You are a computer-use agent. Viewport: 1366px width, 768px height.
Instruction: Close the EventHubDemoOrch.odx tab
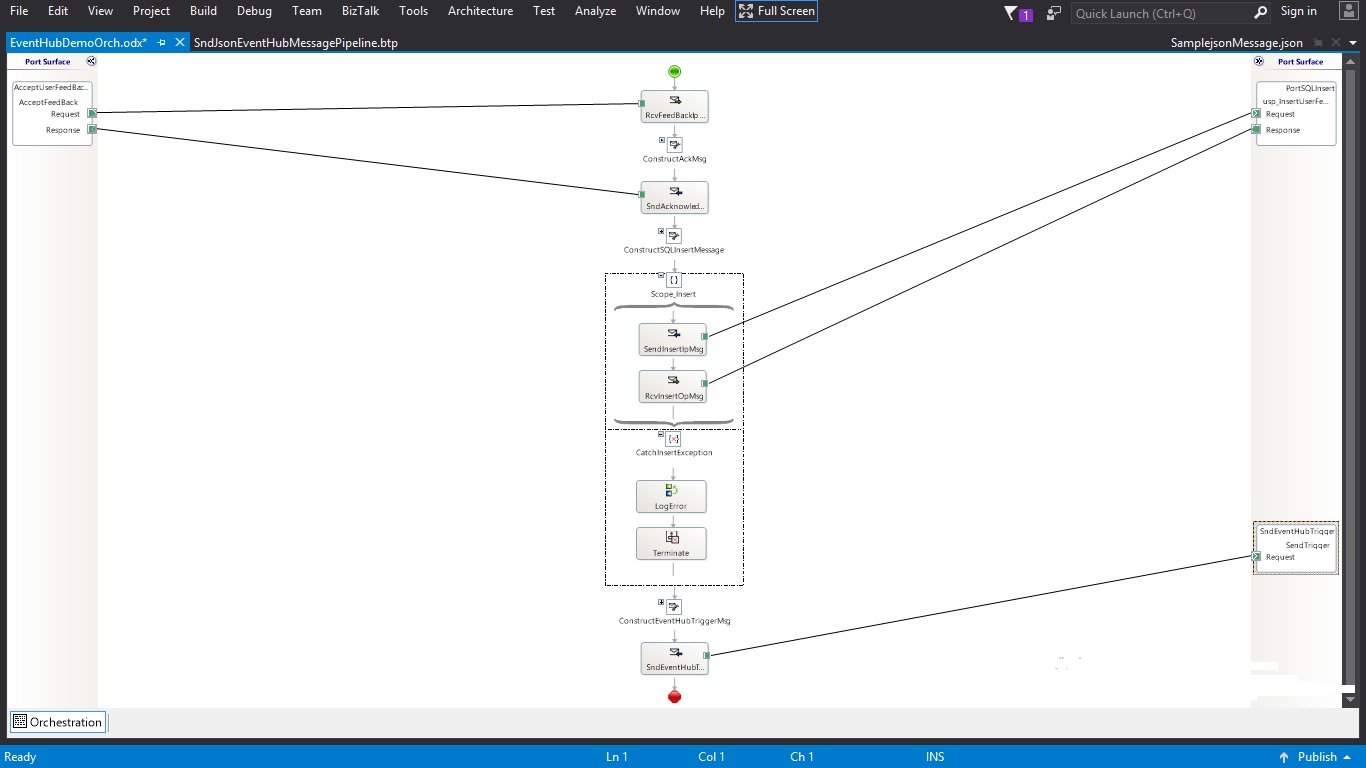coord(180,42)
